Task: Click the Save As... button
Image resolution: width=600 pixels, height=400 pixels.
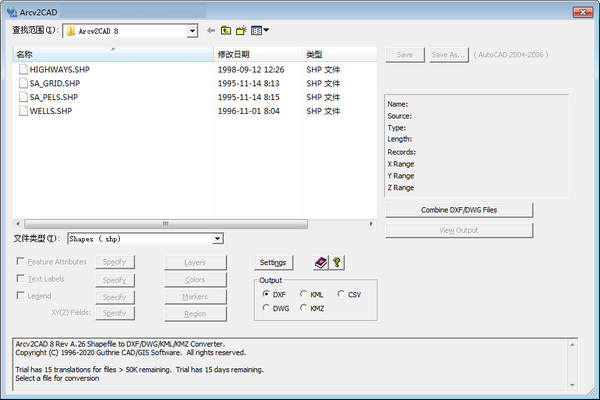Action: [448, 55]
